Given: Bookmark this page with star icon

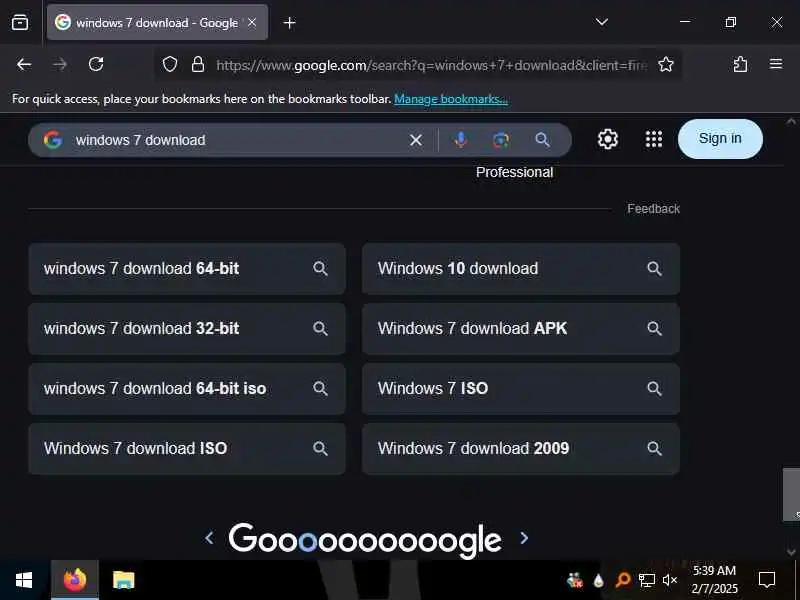Looking at the screenshot, I should (666, 64).
